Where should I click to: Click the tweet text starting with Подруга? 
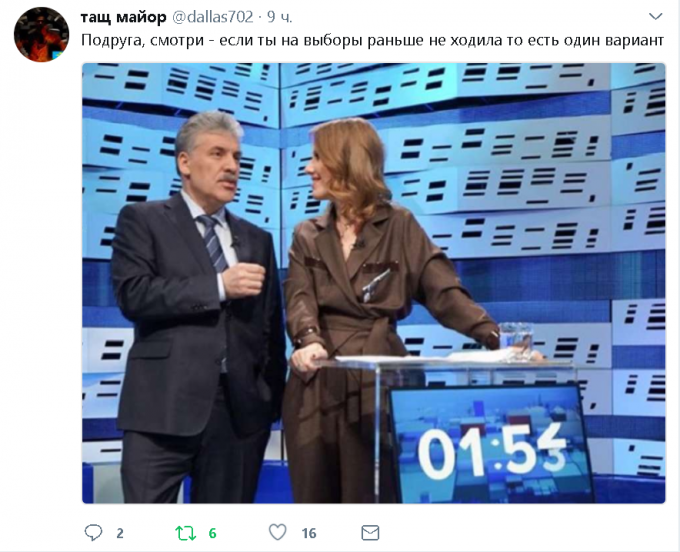pyautogui.click(x=373, y=40)
